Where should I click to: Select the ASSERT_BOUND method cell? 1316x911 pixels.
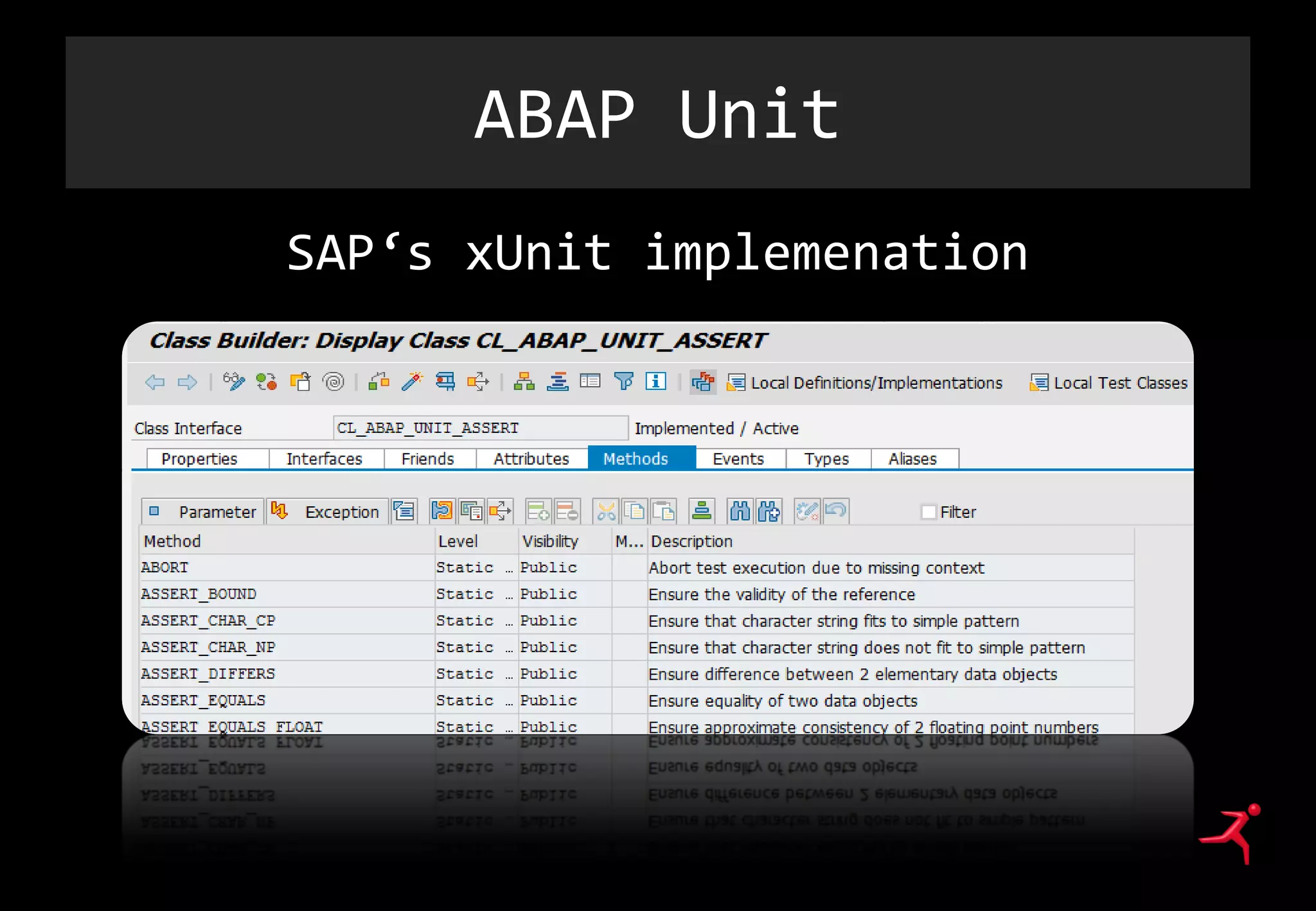pos(287,594)
